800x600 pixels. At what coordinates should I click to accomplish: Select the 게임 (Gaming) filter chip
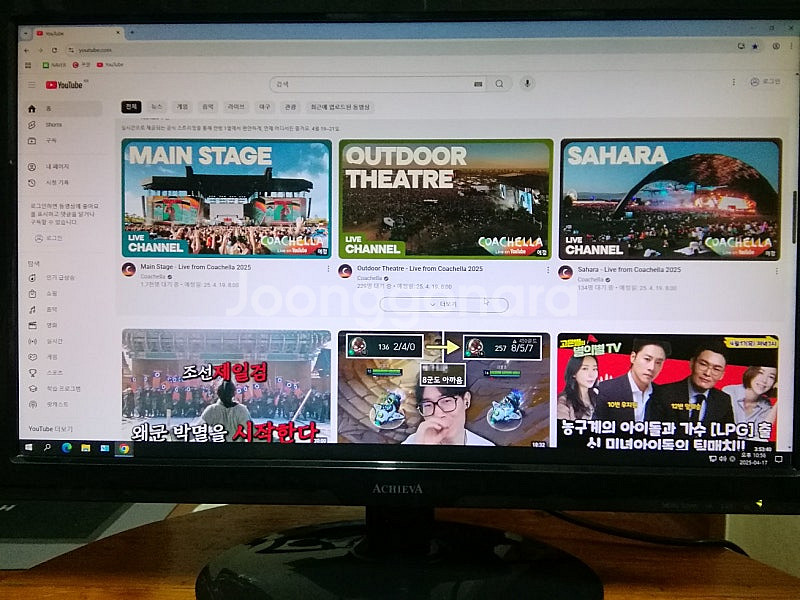tap(182, 107)
